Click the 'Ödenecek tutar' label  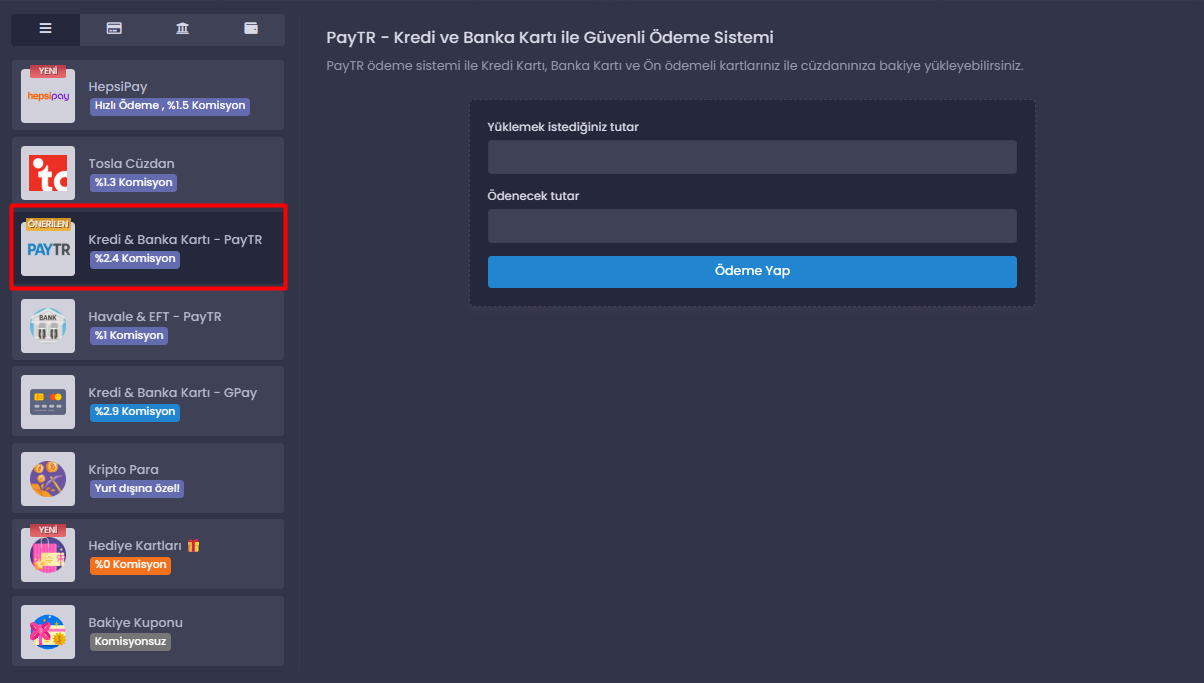pos(533,196)
